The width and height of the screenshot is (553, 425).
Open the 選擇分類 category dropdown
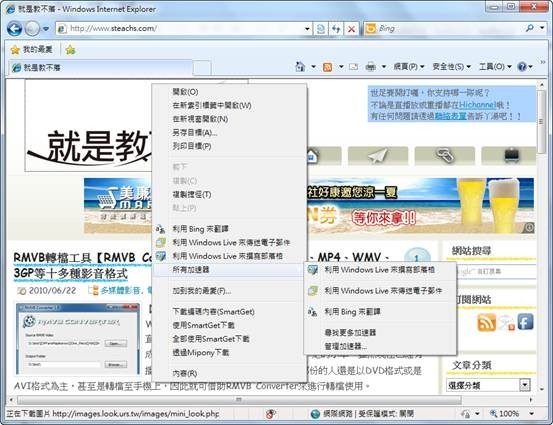click(x=488, y=385)
